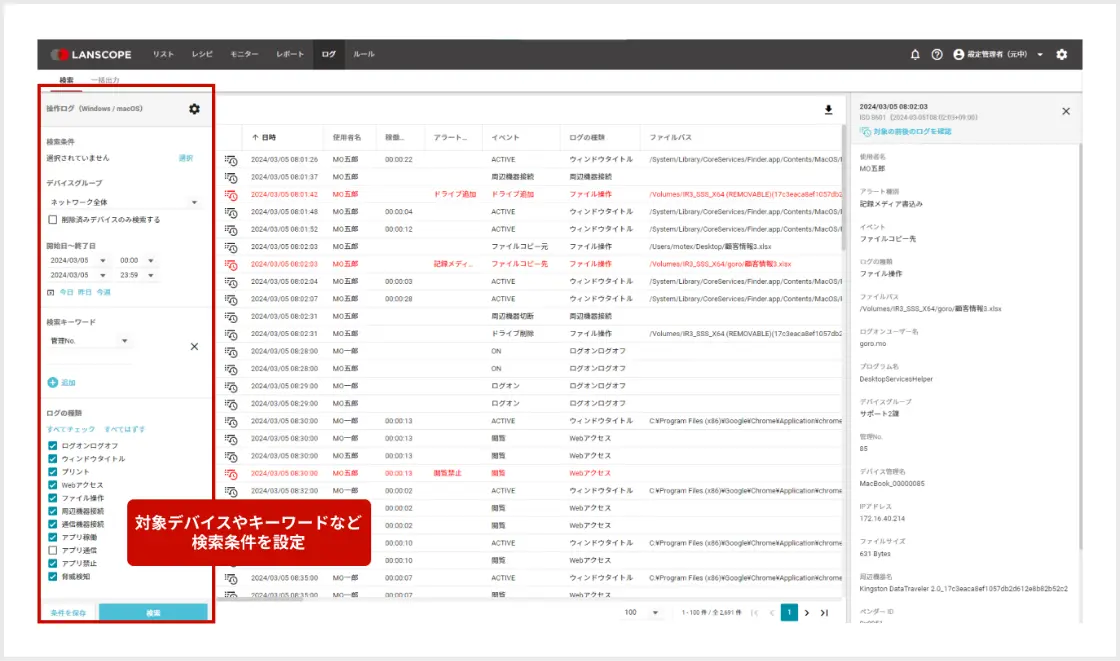Viewport: 1120px width, 661px height.
Task: Uncheck the プリント log type
Action: point(52,472)
